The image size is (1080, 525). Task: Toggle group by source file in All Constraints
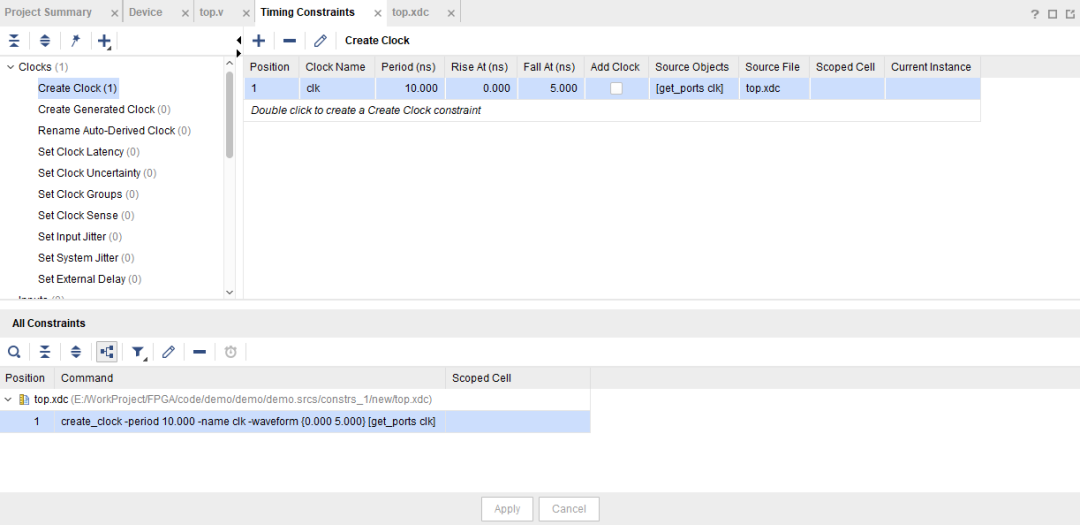pos(107,352)
